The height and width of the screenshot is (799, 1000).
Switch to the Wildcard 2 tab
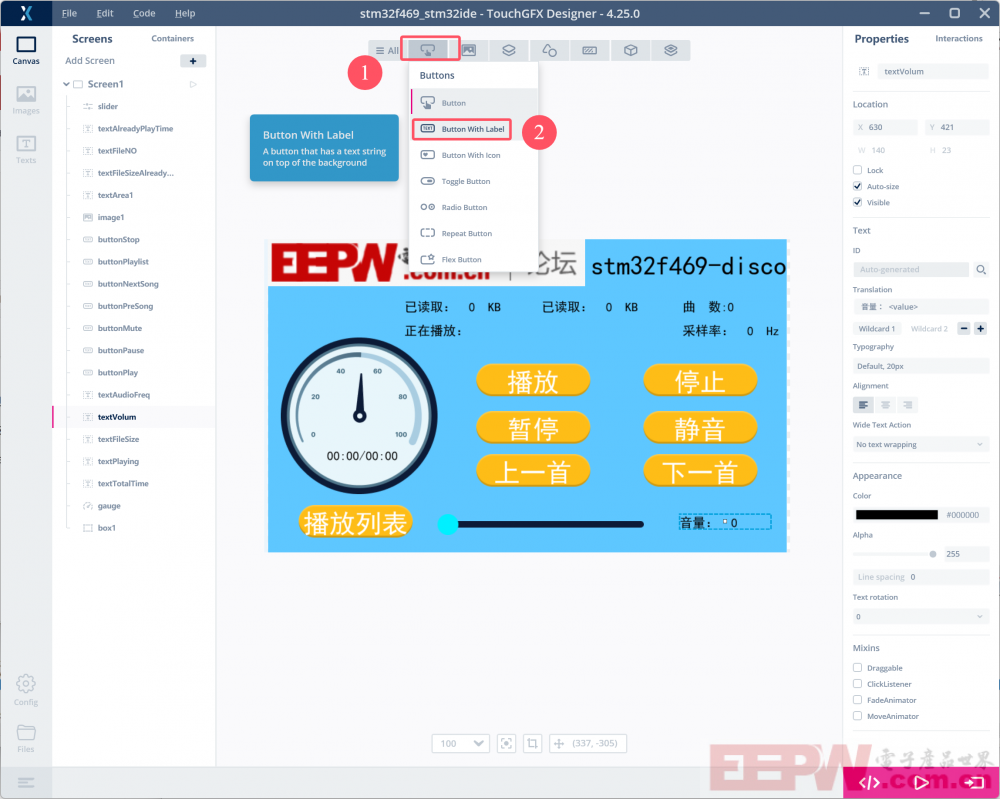click(x=929, y=328)
